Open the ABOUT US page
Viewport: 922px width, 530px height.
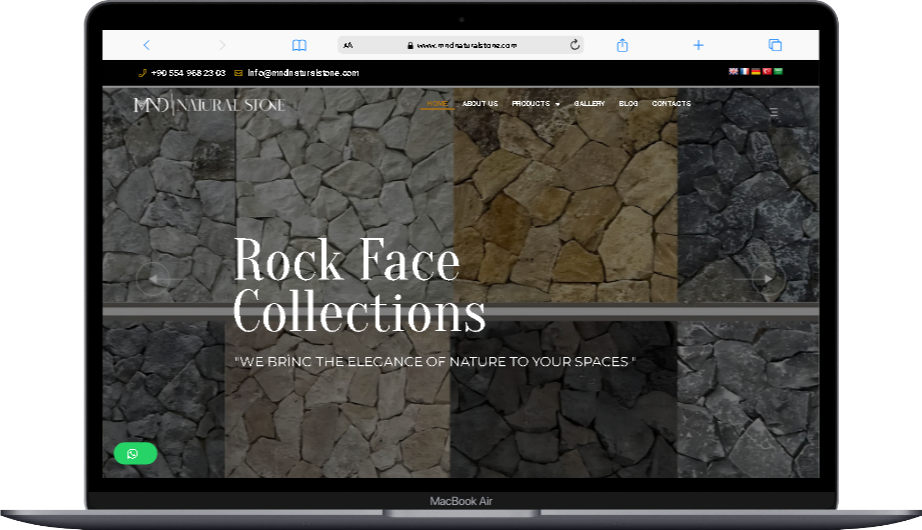(x=480, y=104)
